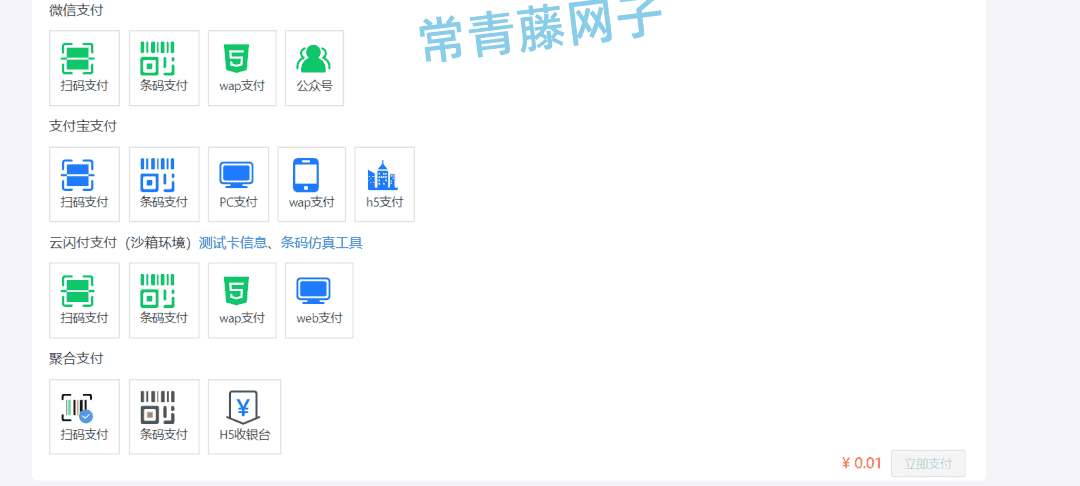This screenshot has width=1080, height=486.
Task: Select WeChat scan-code payment (扫码支付)
Action: (x=84, y=68)
